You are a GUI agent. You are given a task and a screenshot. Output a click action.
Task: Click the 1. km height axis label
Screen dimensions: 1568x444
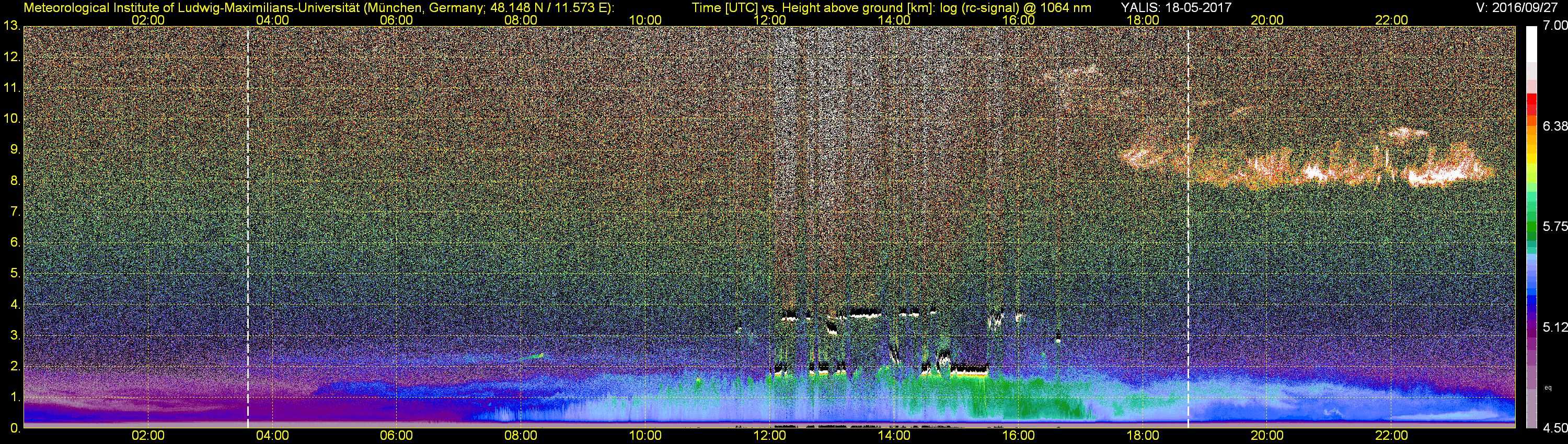(x=15, y=397)
